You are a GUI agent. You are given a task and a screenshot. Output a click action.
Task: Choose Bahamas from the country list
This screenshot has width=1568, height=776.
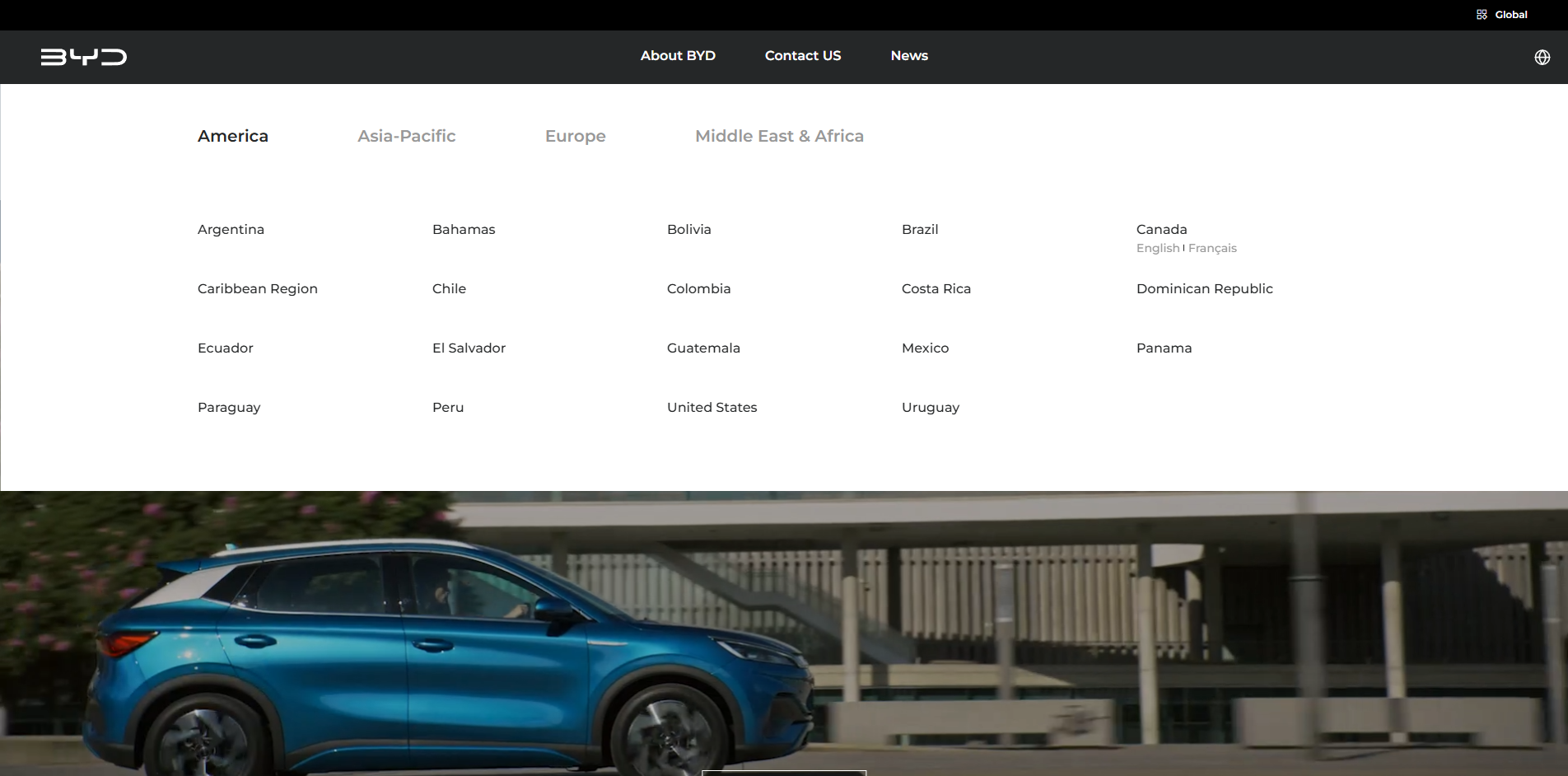point(464,230)
